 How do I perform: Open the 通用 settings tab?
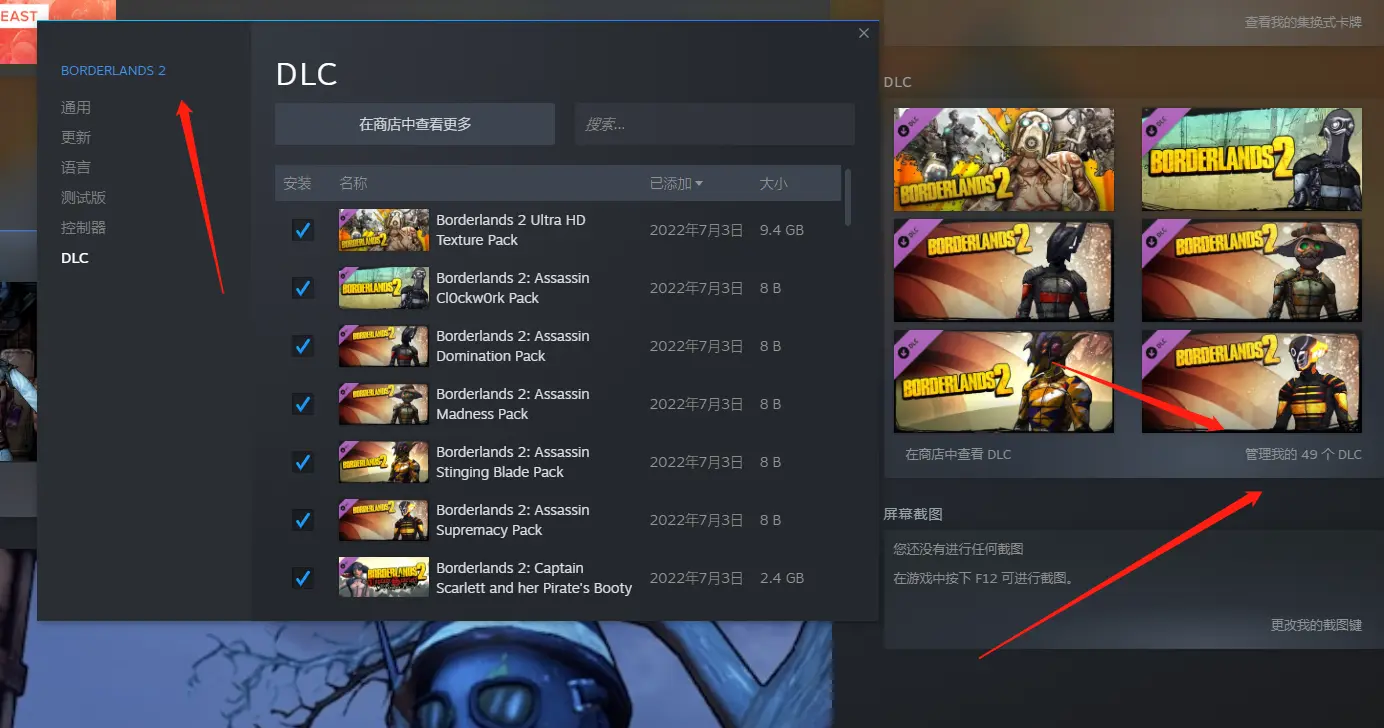[x=76, y=107]
